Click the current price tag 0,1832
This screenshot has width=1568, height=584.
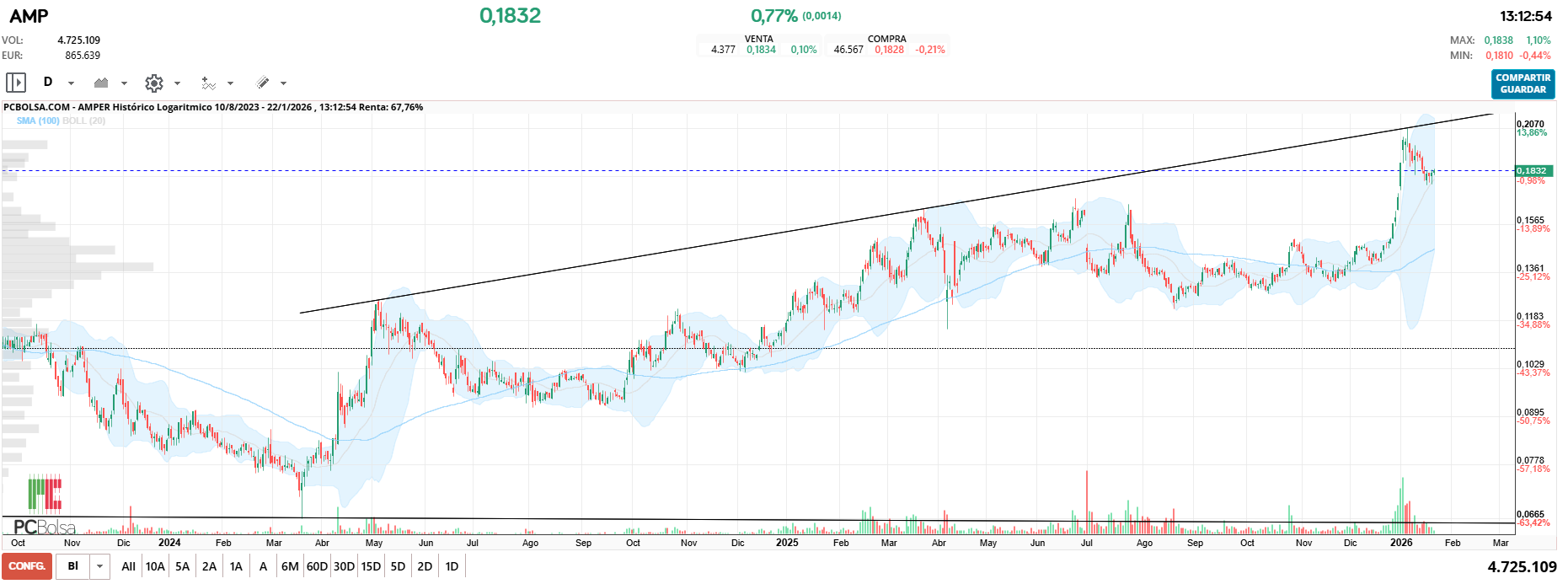(1533, 171)
